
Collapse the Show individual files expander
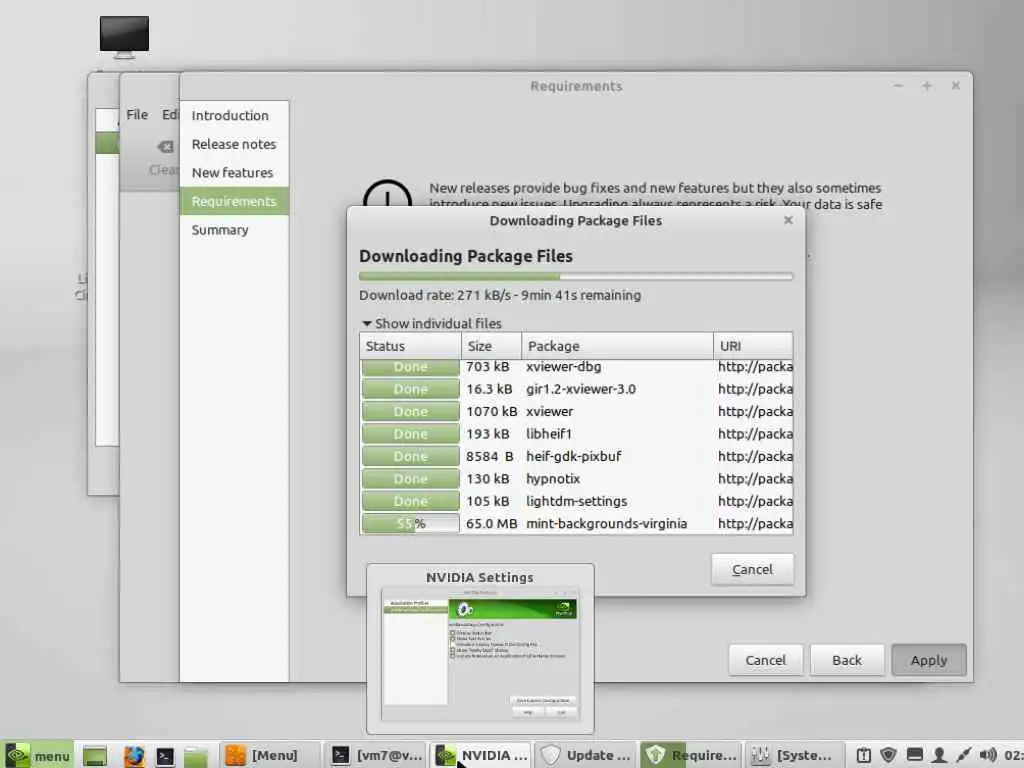coord(431,323)
